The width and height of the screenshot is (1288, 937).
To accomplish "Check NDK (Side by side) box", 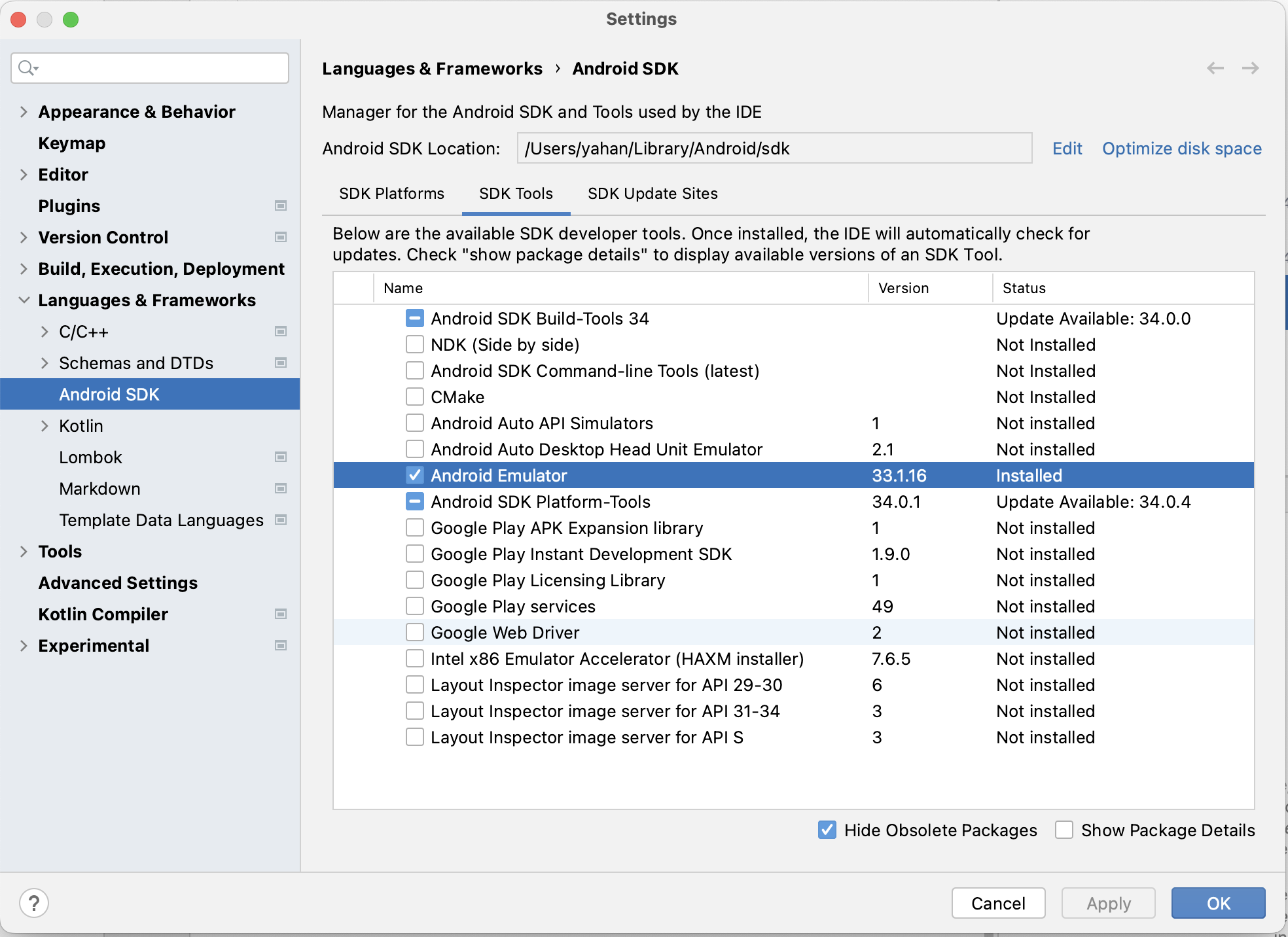I will (x=414, y=345).
